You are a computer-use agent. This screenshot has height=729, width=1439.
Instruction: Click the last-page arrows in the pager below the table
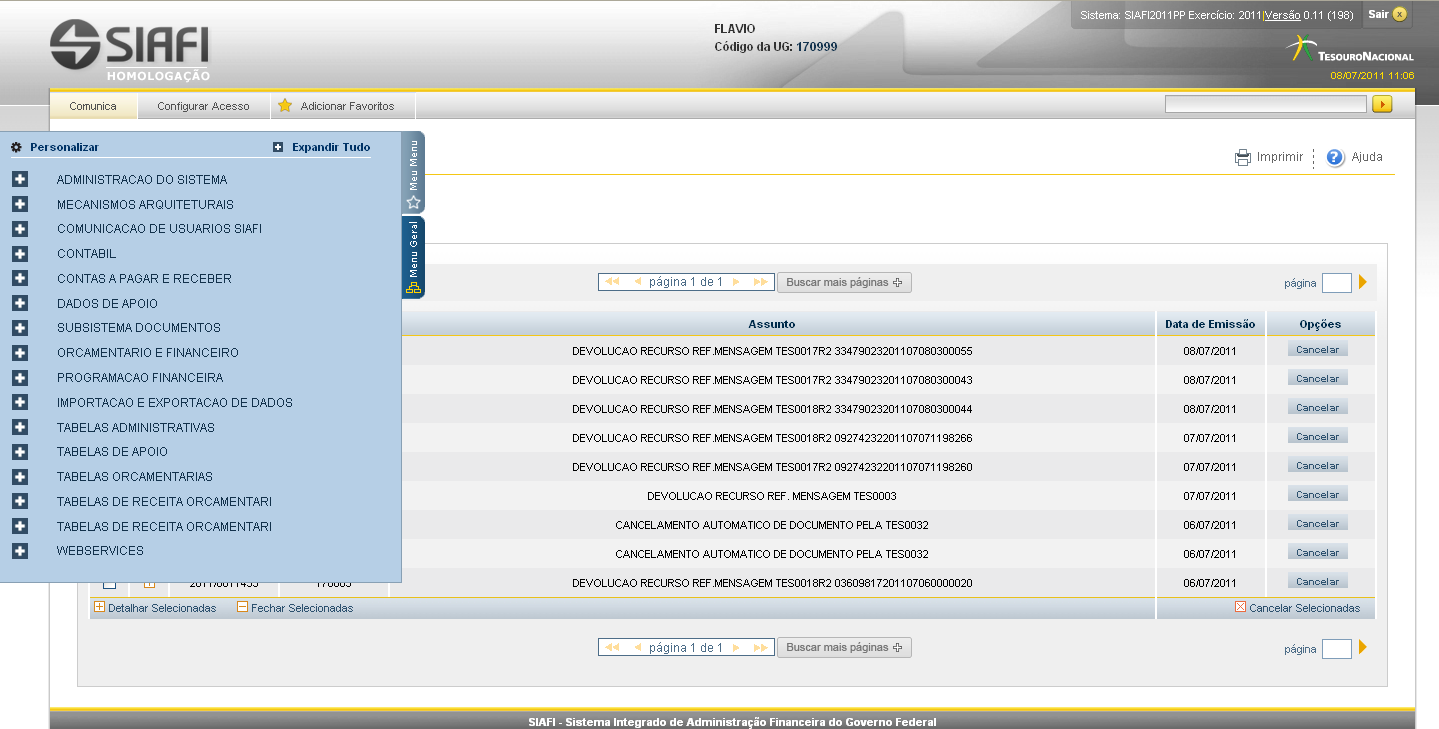761,647
